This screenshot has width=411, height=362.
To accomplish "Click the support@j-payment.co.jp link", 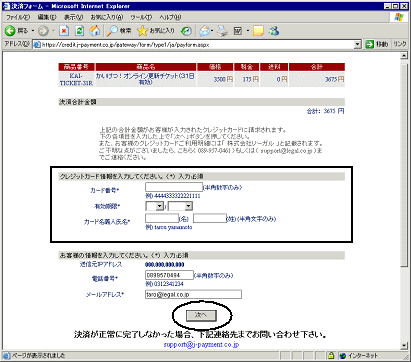I will 201,344.
